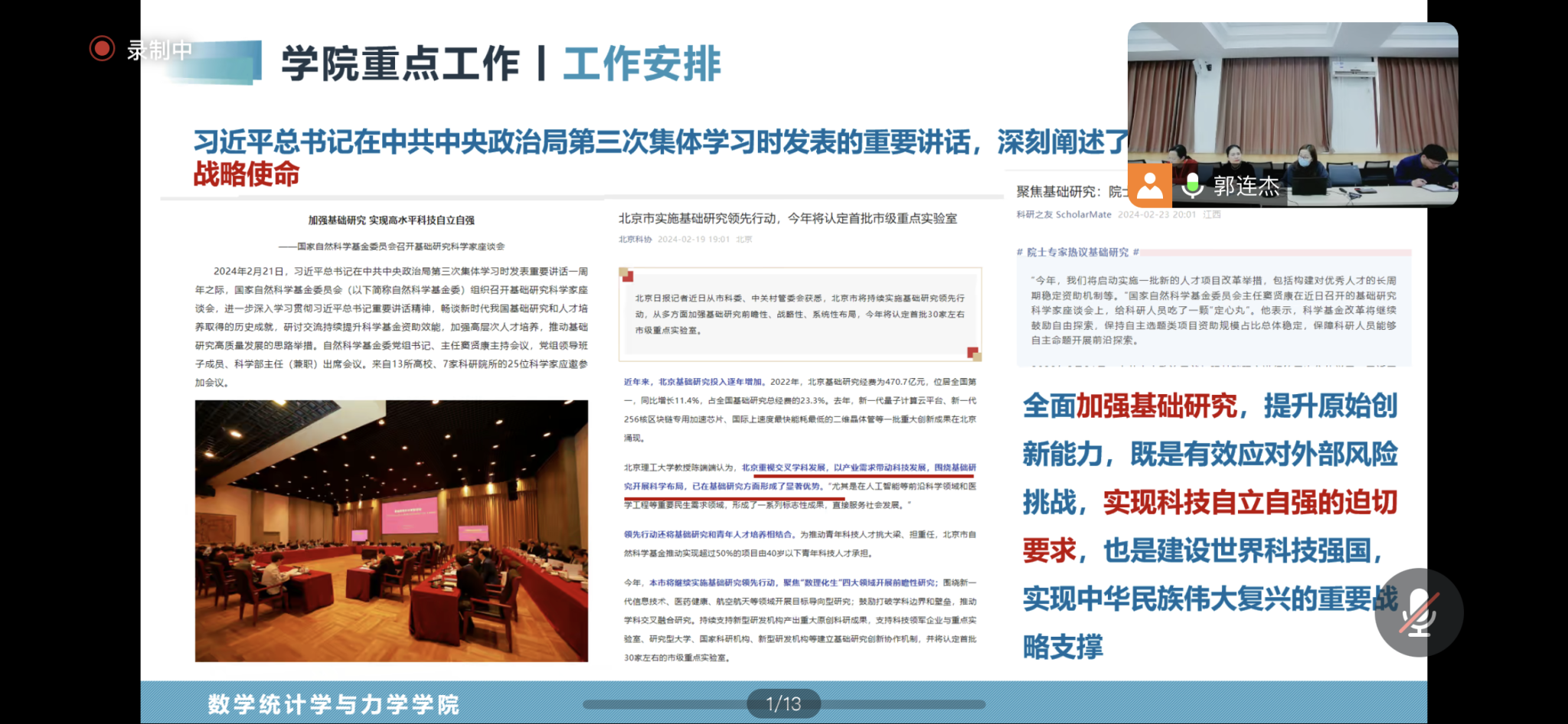Image resolution: width=1568 pixels, height=724 pixels.
Task: Click the slide progress bar track right of 1/13
Action: point(903,704)
